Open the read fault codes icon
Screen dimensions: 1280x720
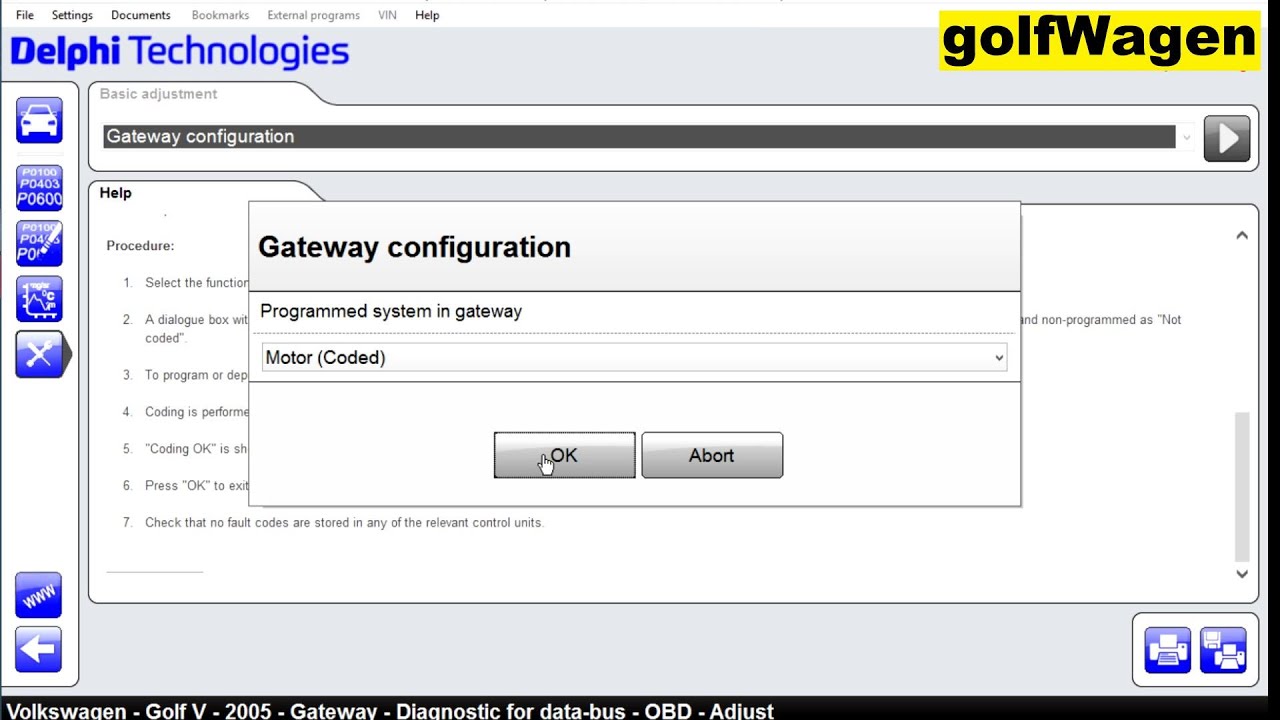point(39,187)
